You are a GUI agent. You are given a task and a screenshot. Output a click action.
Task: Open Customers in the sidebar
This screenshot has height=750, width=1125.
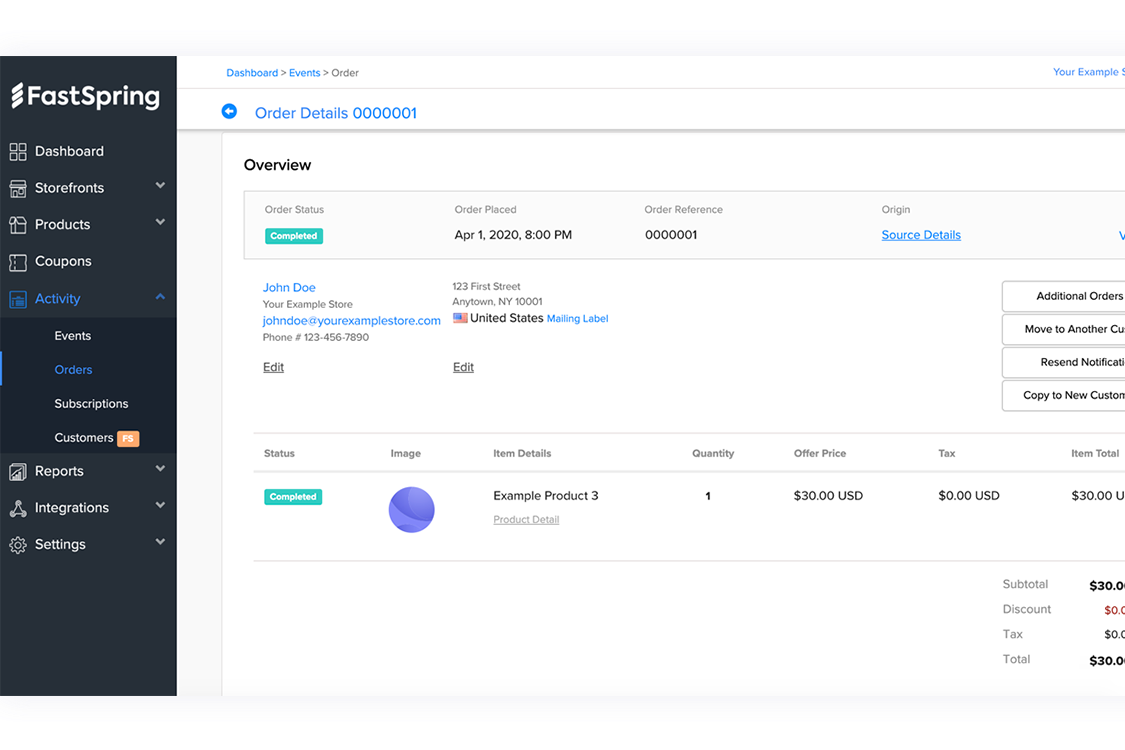(84, 438)
